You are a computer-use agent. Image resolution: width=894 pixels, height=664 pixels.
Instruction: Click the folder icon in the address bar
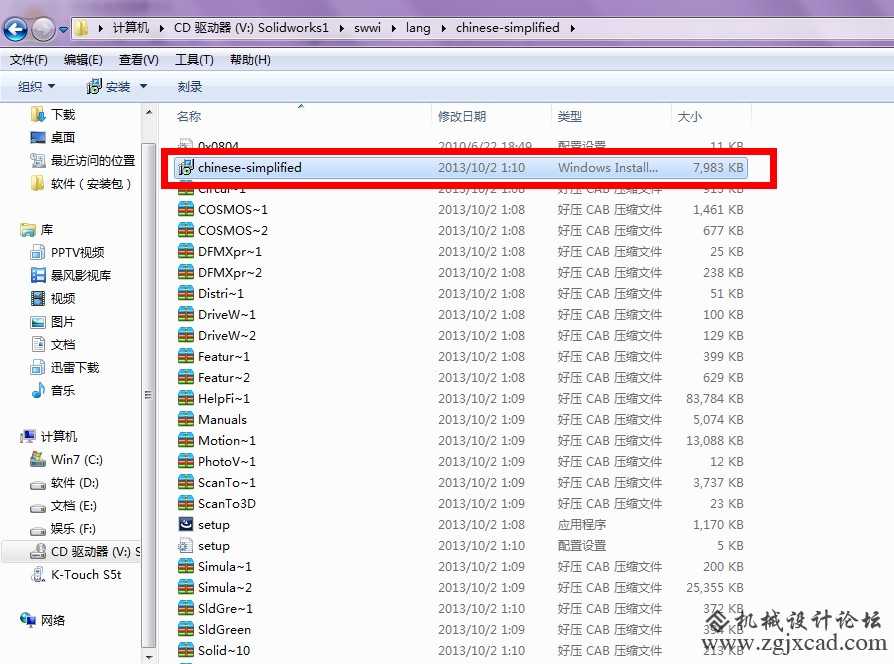(x=82, y=28)
